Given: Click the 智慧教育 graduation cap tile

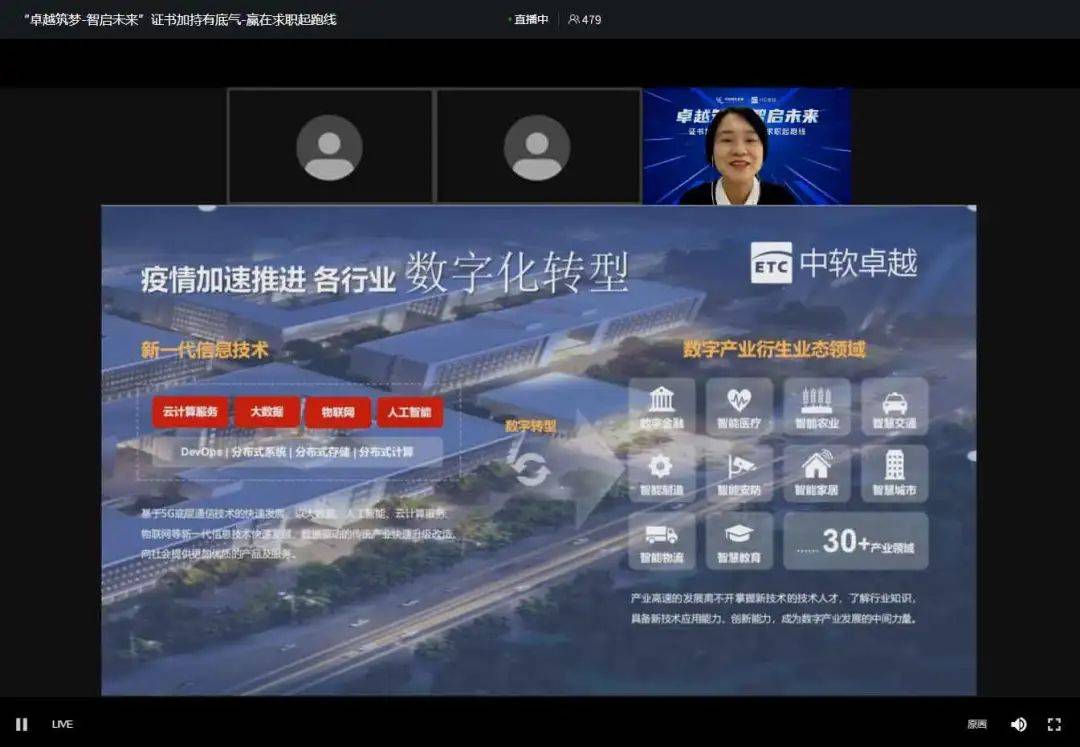Looking at the screenshot, I should (739, 540).
